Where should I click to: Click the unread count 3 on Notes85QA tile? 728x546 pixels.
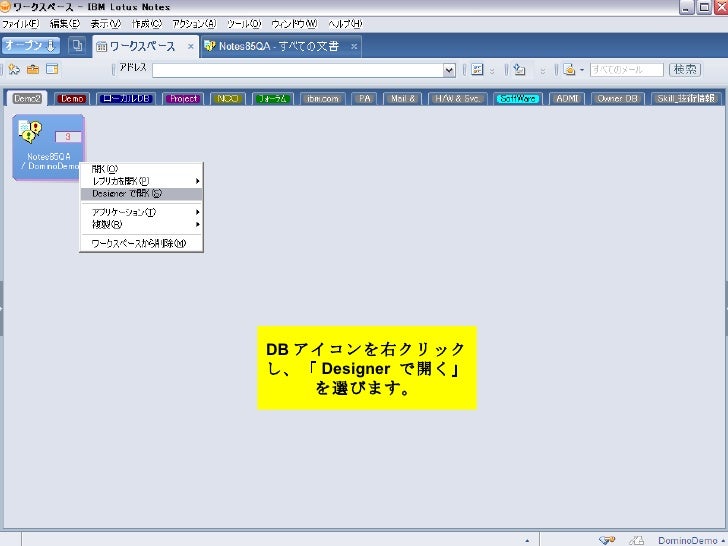coord(68,136)
